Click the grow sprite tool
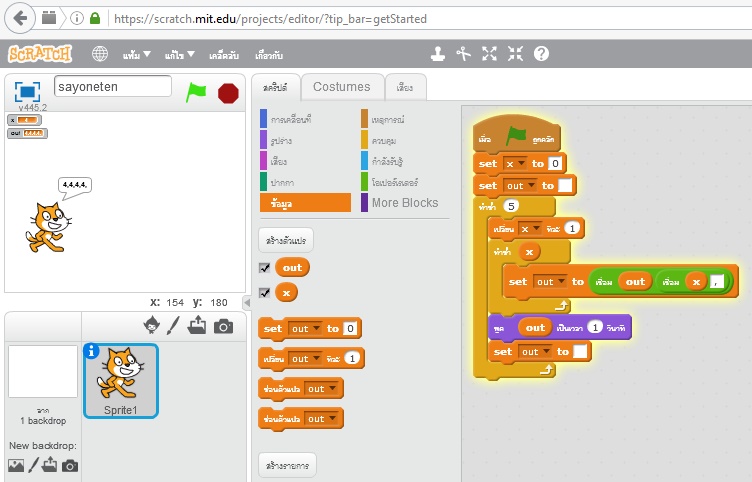The image size is (752, 482). (489, 54)
